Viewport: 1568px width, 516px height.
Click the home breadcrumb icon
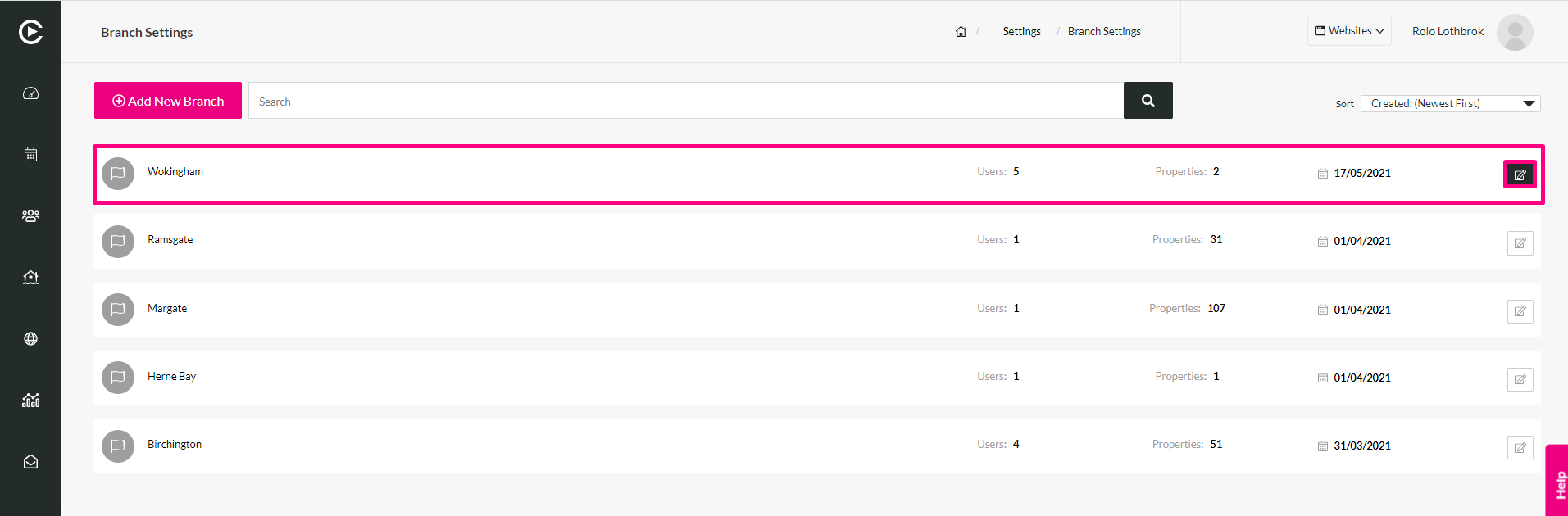(961, 32)
